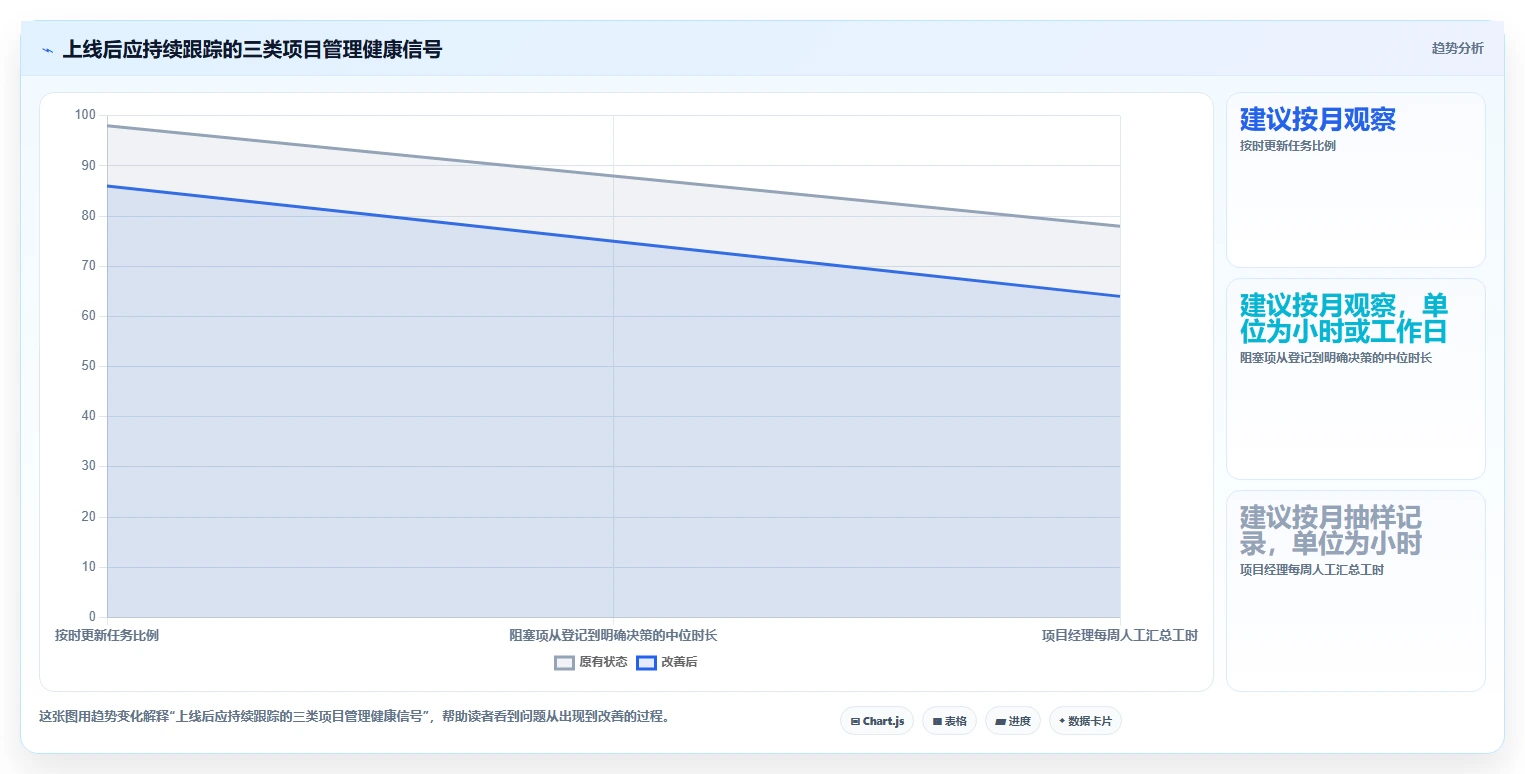The height and width of the screenshot is (774, 1525).
Task: Click the page title 上线后应持续跟踪的三类项目管理健康信号
Action: coord(252,49)
